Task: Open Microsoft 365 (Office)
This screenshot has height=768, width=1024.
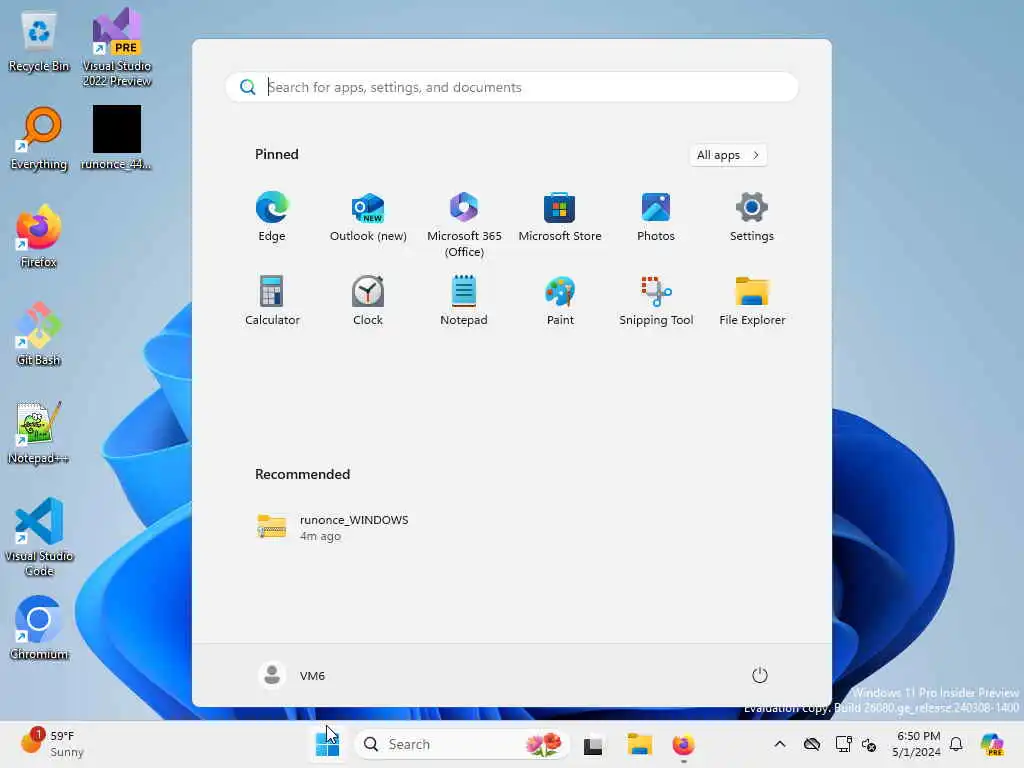Action: click(x=464, y=225)
